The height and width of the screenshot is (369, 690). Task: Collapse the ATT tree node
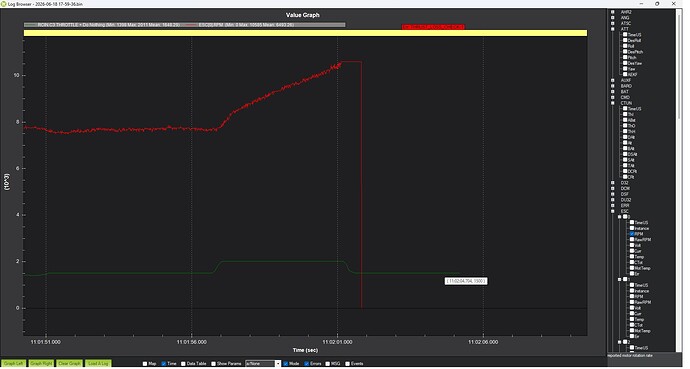tap(613, 29)
